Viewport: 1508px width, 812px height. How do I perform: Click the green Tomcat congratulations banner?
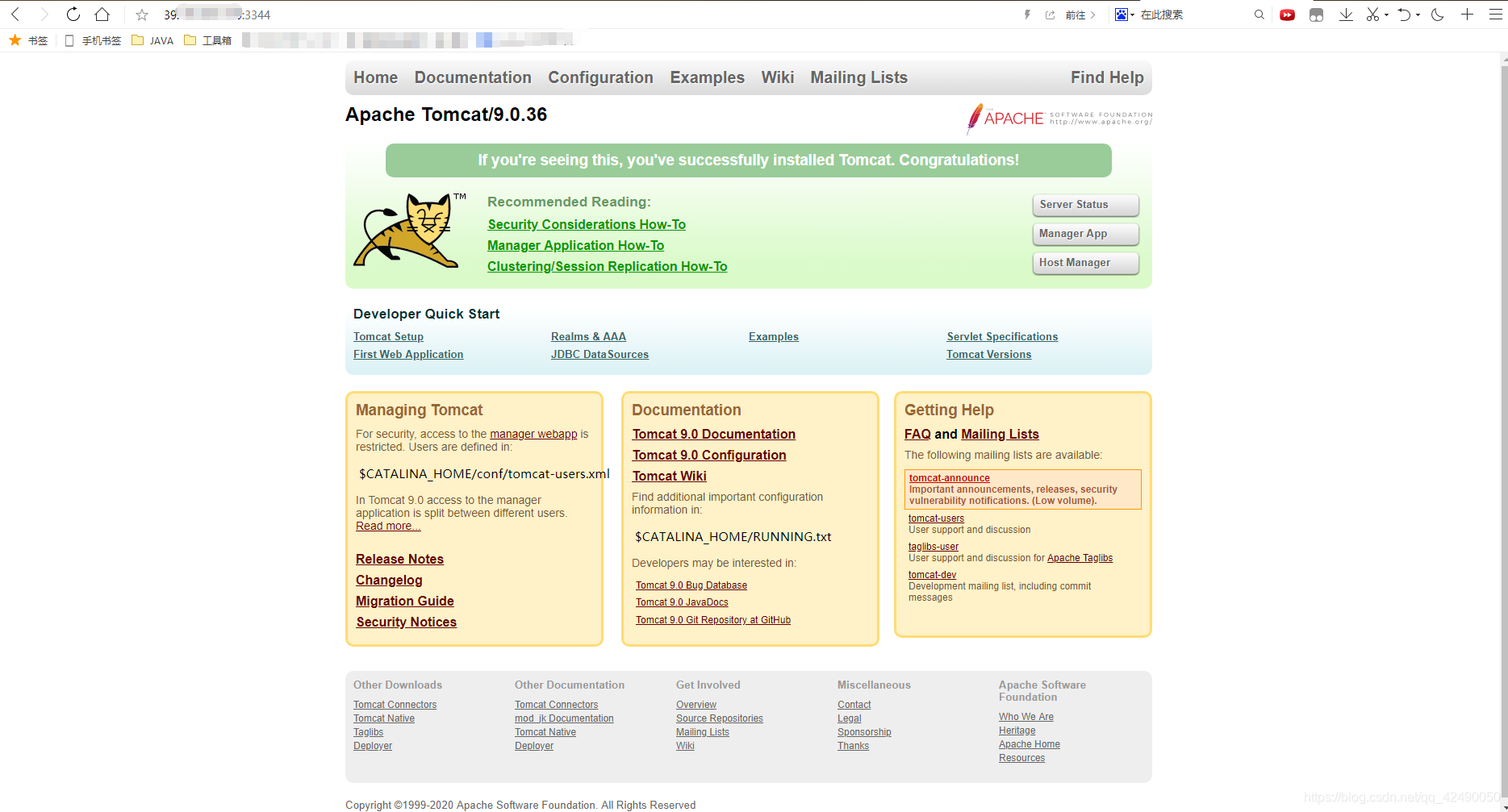(x=749, y=160)
